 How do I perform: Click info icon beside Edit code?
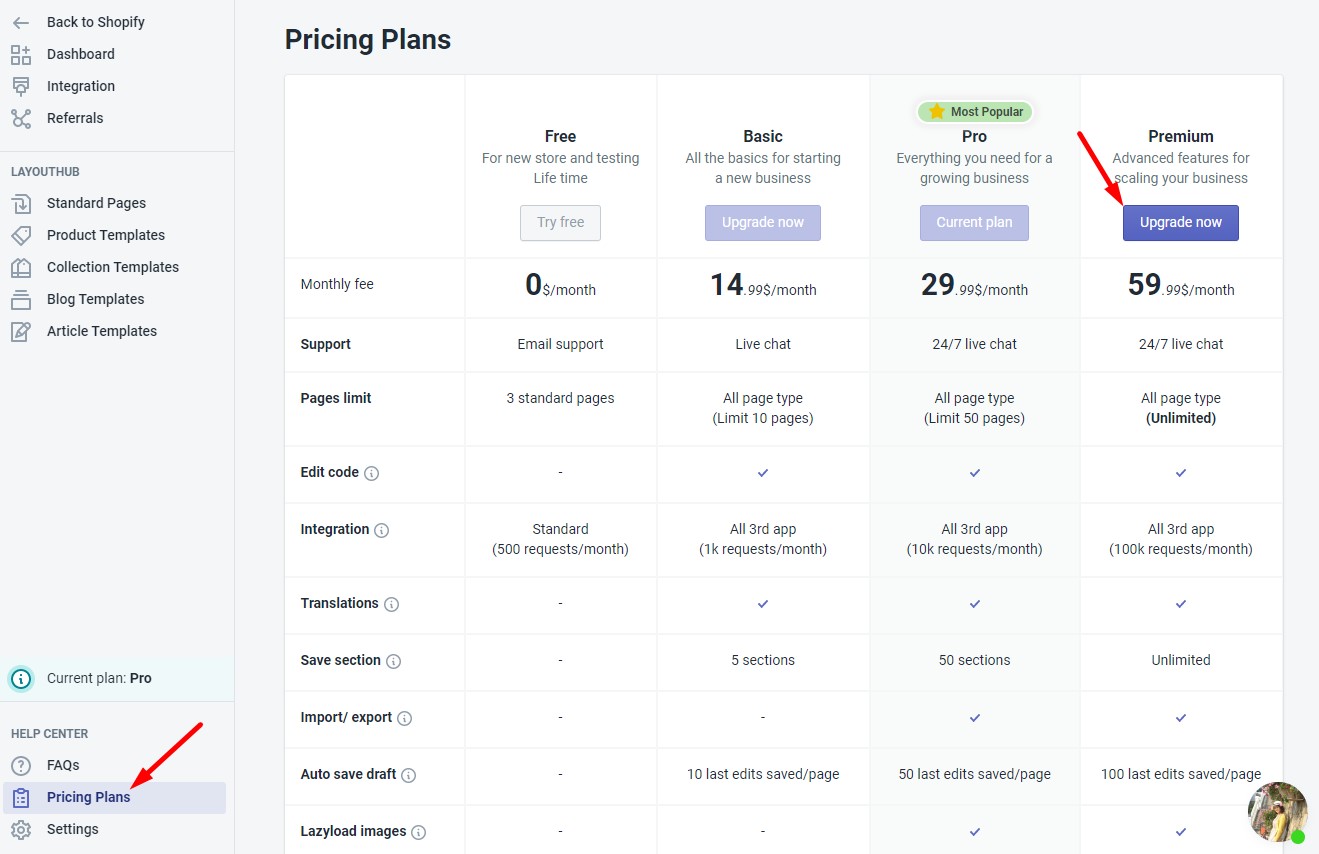(x=372, y=473)
